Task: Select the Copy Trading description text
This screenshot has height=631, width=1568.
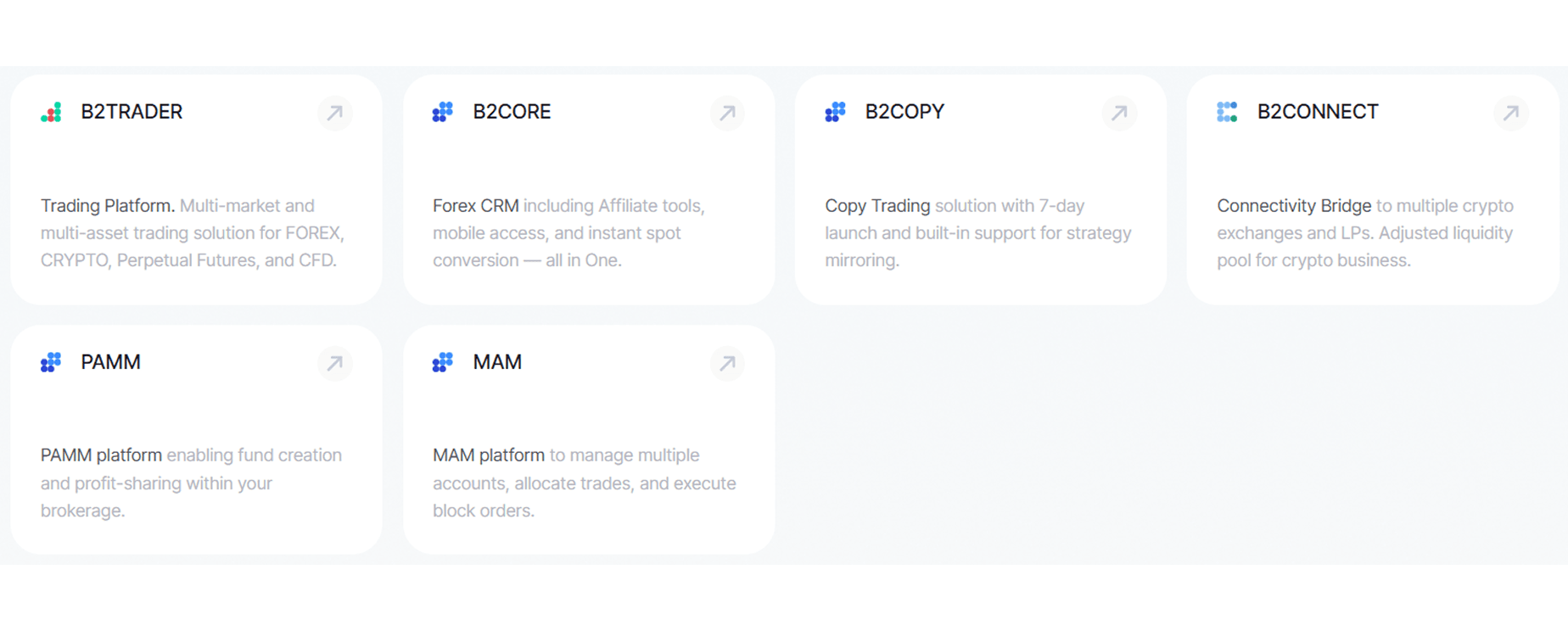Action: [978, 232]
